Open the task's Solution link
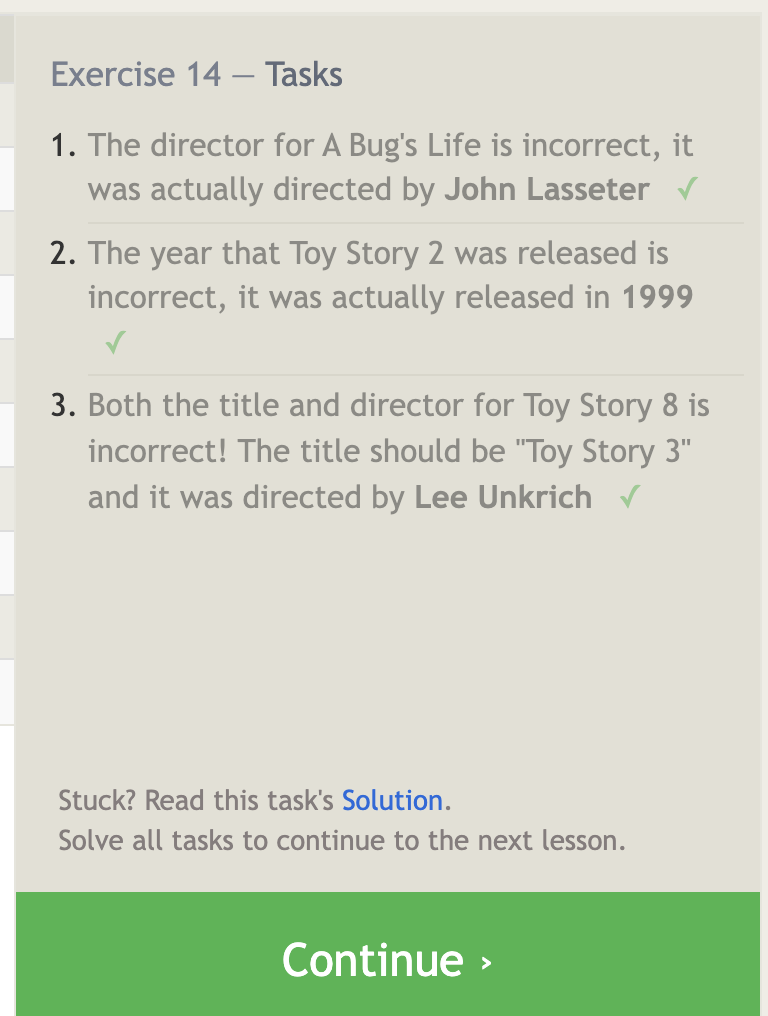Viewport: 768px width, 1016px height. click(392, 800)
